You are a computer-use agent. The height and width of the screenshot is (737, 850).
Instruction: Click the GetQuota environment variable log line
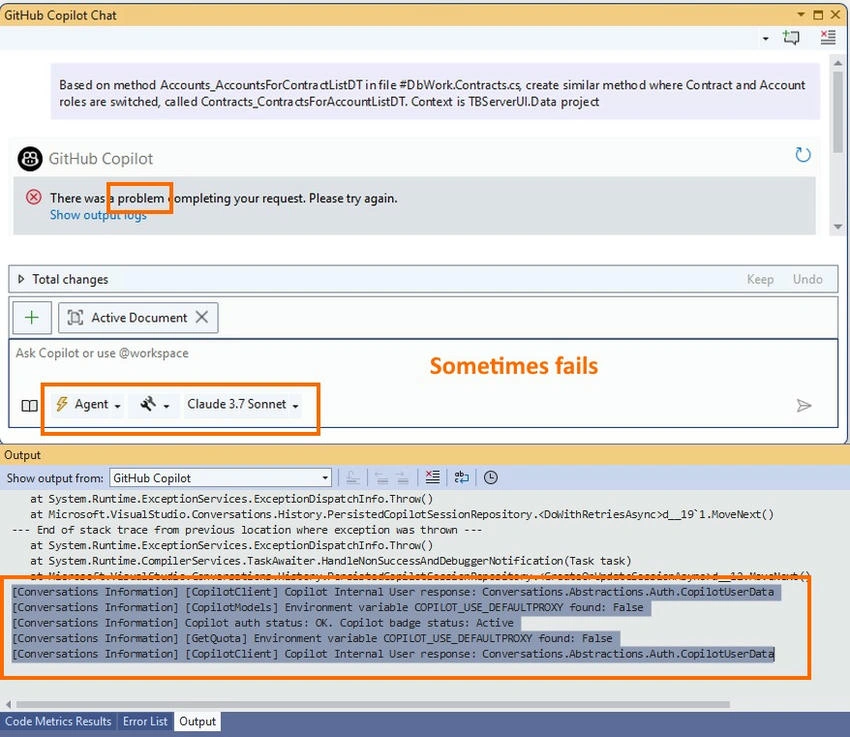pyautogui.click(x=313, y=639)
